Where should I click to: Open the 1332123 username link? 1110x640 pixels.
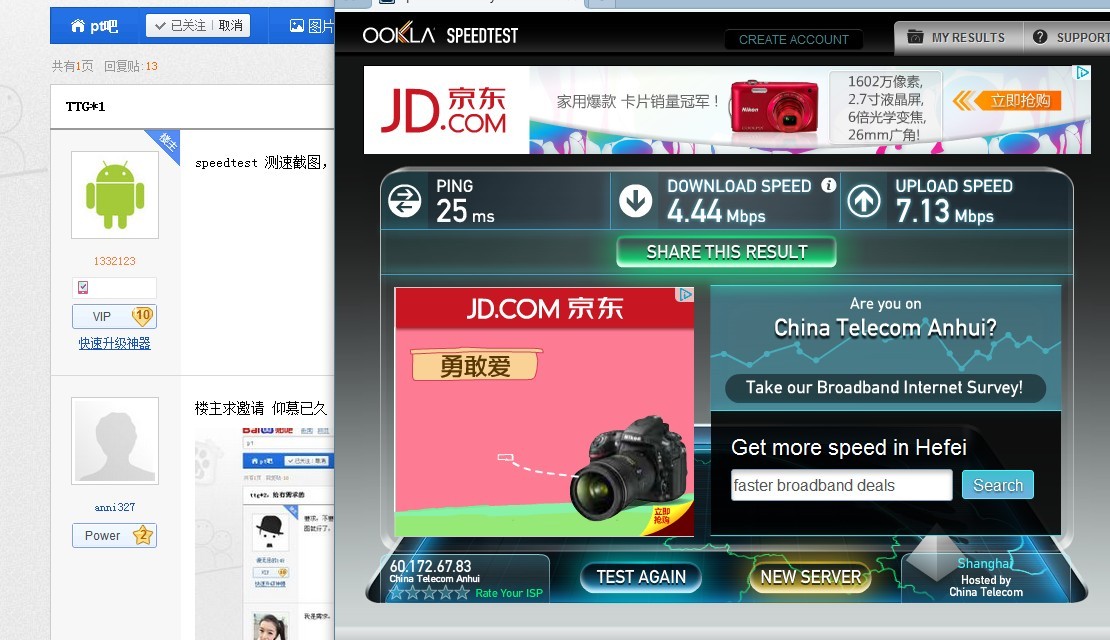pos(115,261)
